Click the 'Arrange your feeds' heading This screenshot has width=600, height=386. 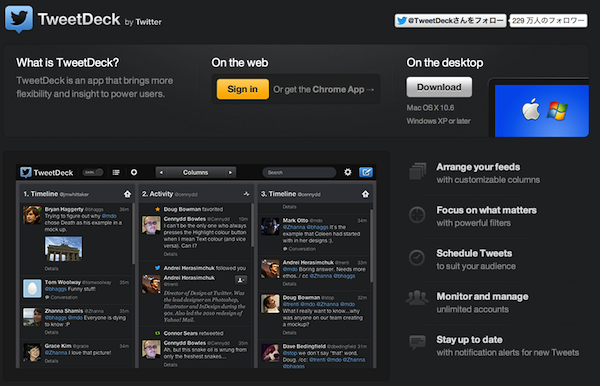click(478, 167)
